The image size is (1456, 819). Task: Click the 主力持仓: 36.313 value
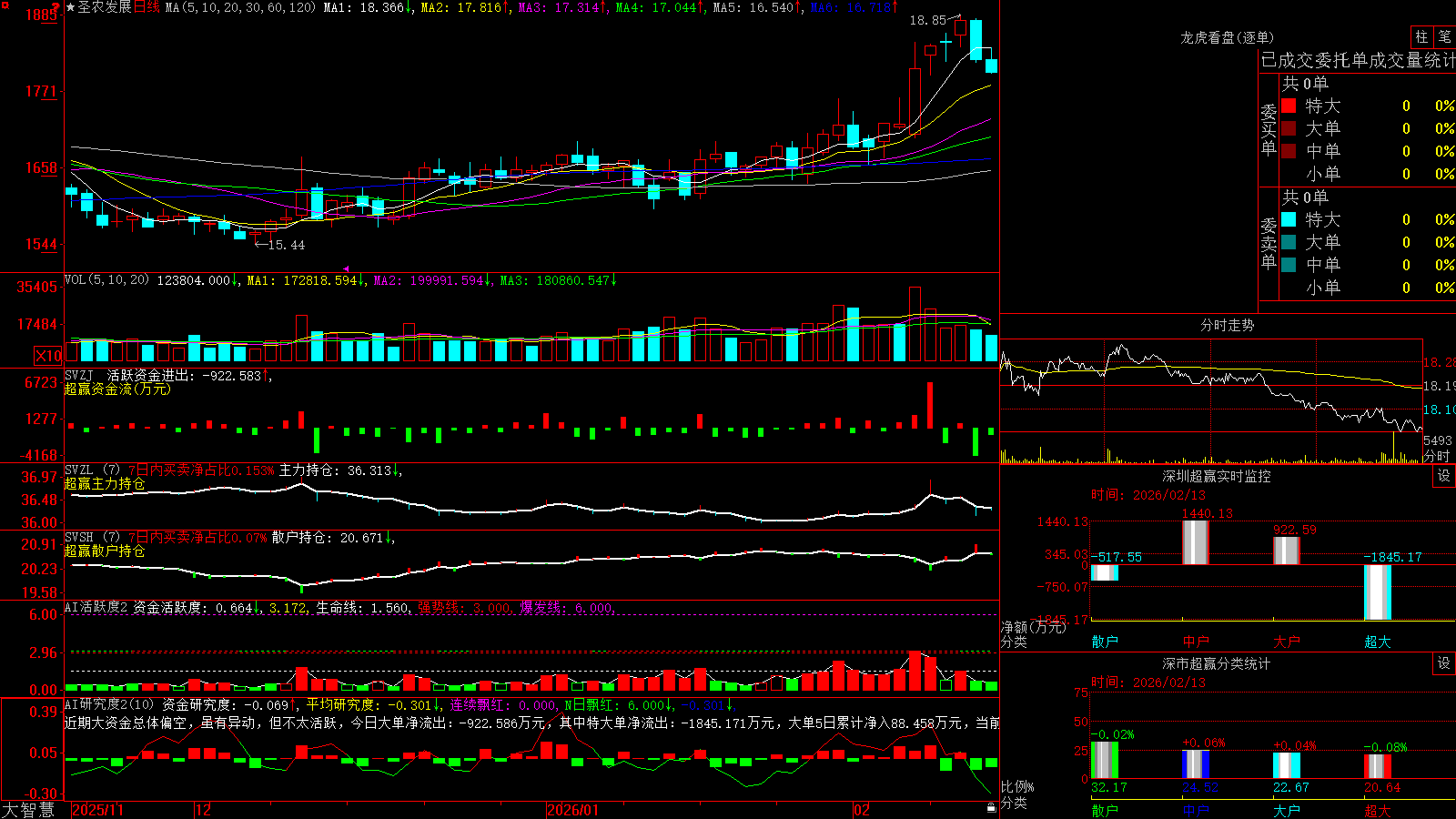[x=335, y=470]
